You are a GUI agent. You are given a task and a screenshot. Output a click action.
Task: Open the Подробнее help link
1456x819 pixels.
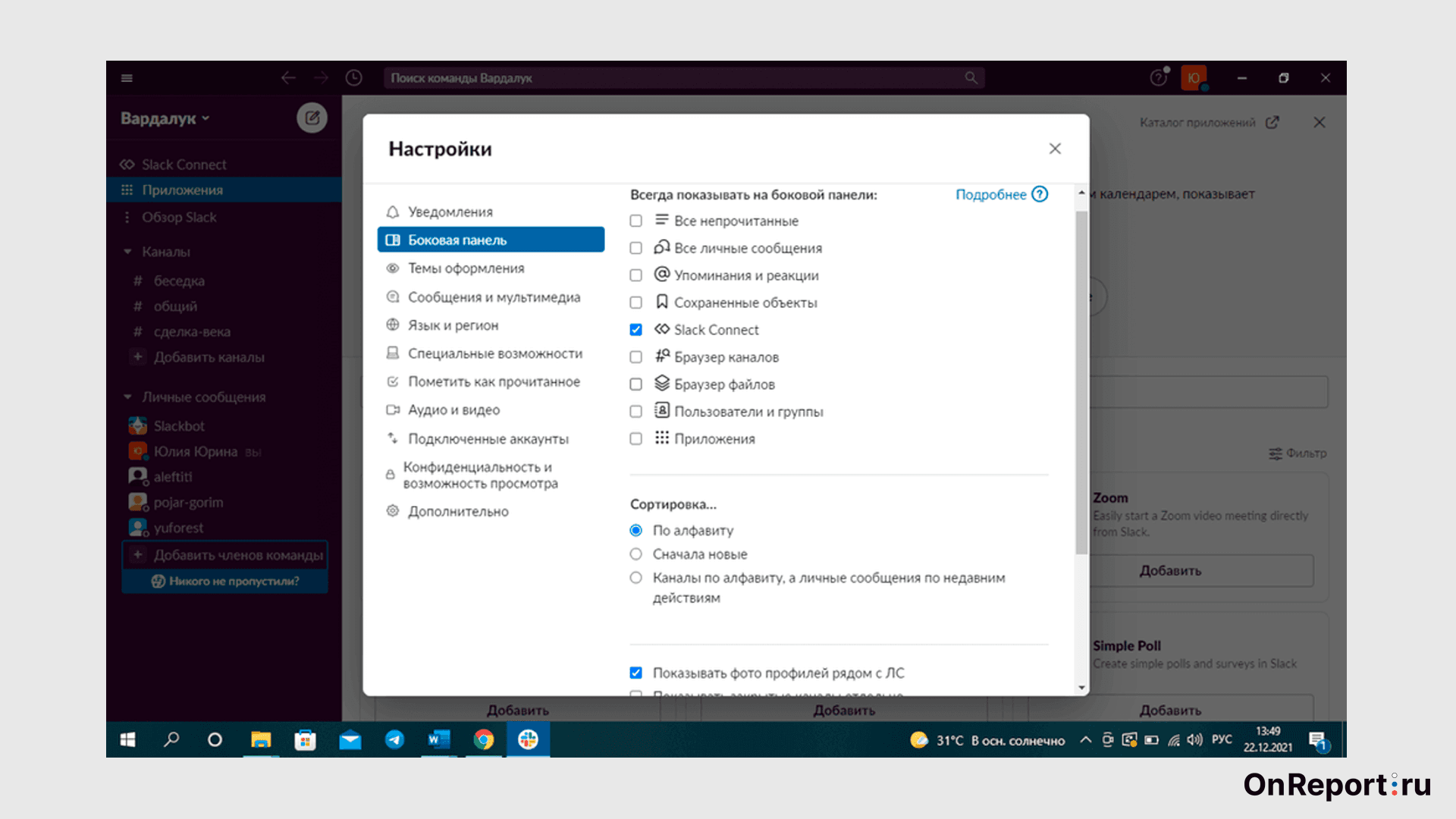(1001, 195)
